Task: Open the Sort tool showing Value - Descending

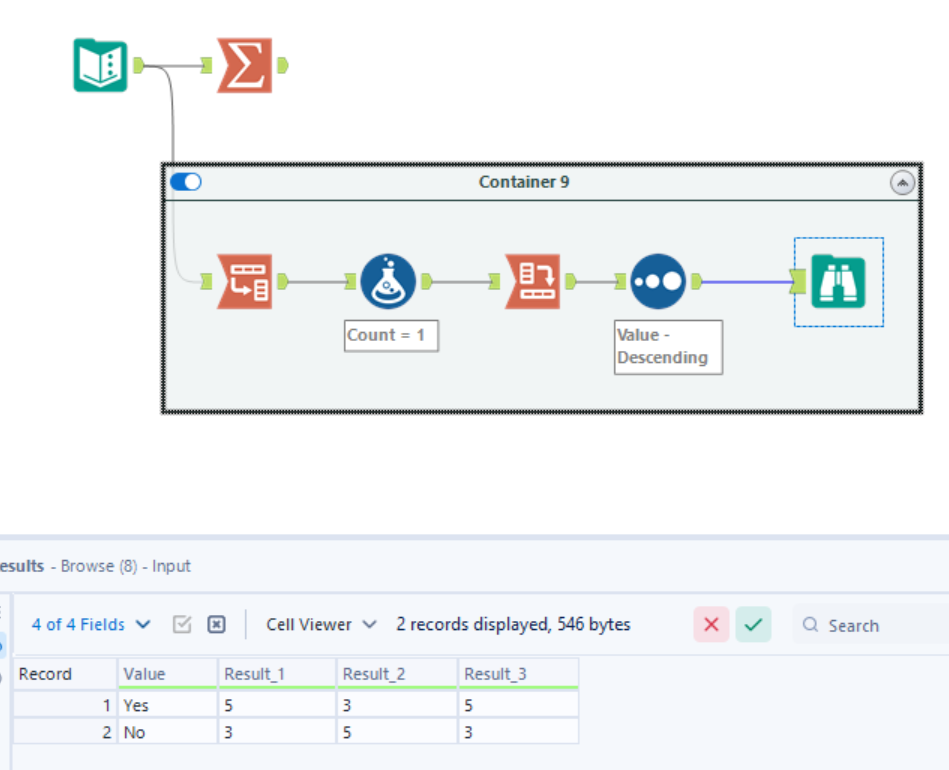Action: 658,280
